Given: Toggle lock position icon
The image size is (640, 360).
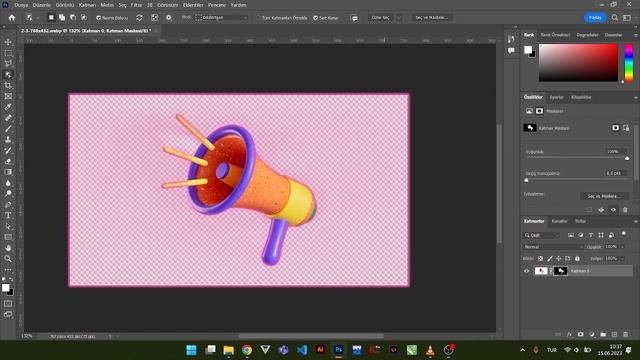Looking at the screenshot, I should pos(559,258).
